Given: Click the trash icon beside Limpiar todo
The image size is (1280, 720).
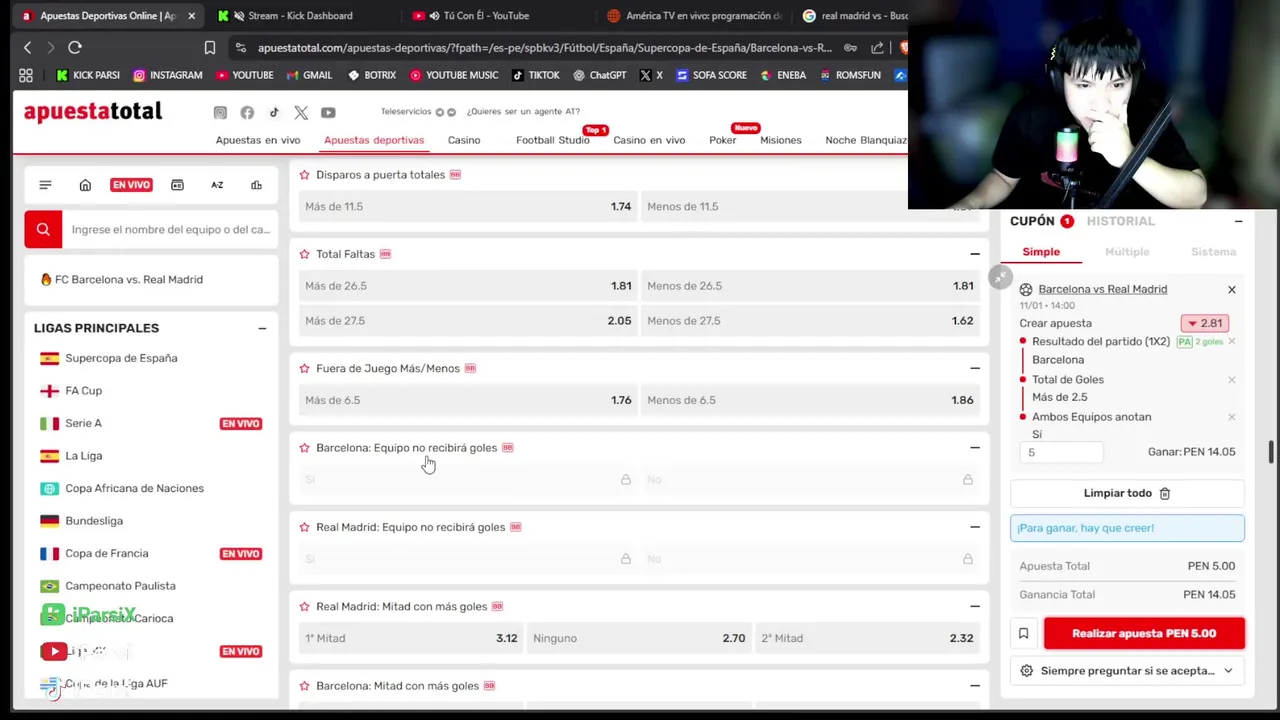Looking at the screenshot, I should click(x=1165, y=493).
